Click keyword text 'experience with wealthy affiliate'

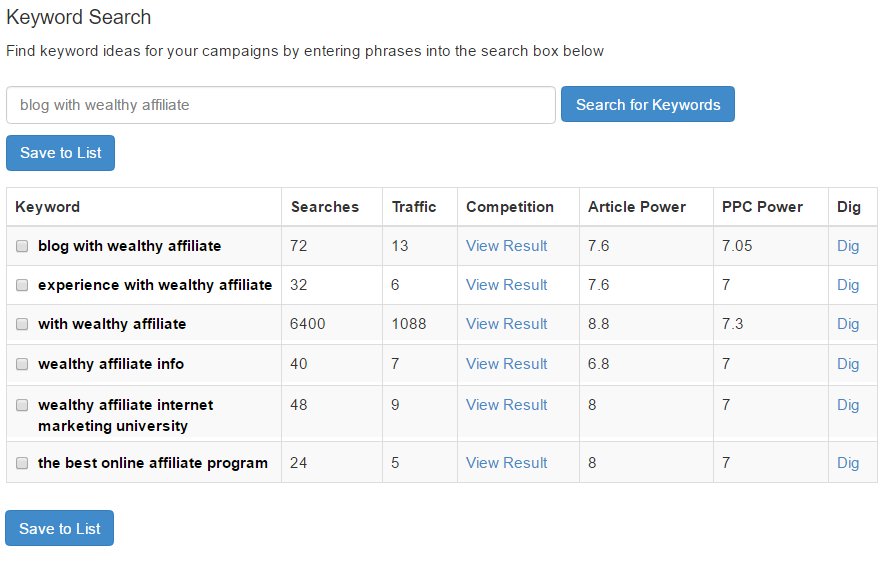point(155,285)
